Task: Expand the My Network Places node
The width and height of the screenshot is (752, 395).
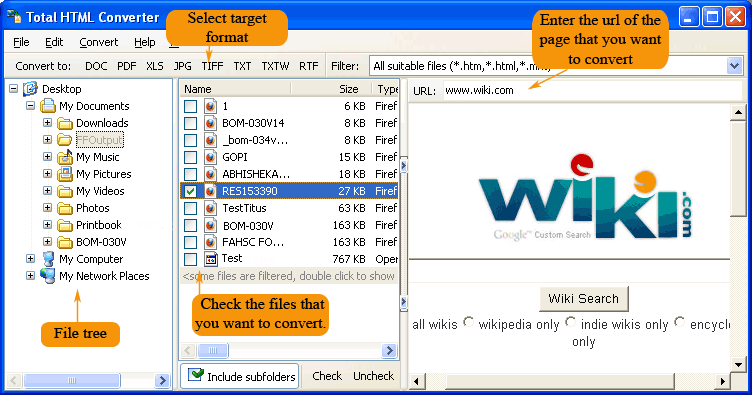Action: point(30,276)
